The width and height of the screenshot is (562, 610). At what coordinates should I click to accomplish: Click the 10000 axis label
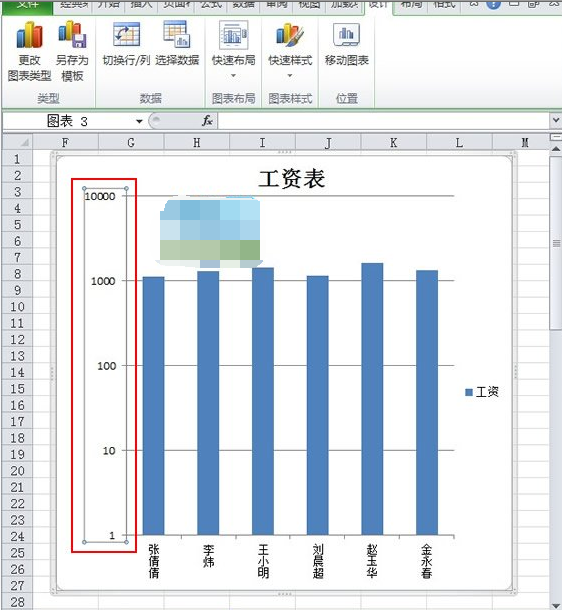(x=100, y=196)
